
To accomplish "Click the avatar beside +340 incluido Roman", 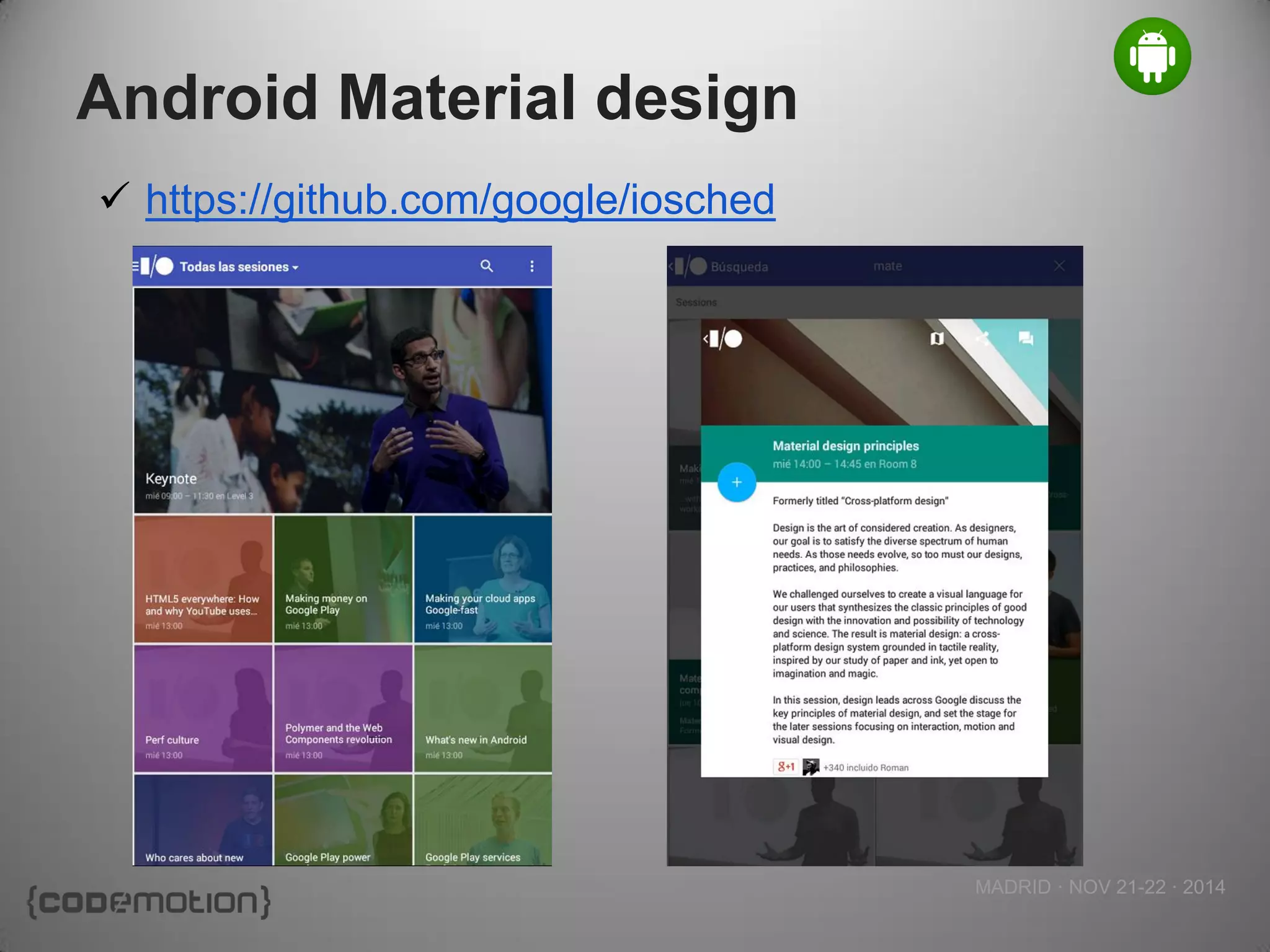I will (x=810, y=767).
